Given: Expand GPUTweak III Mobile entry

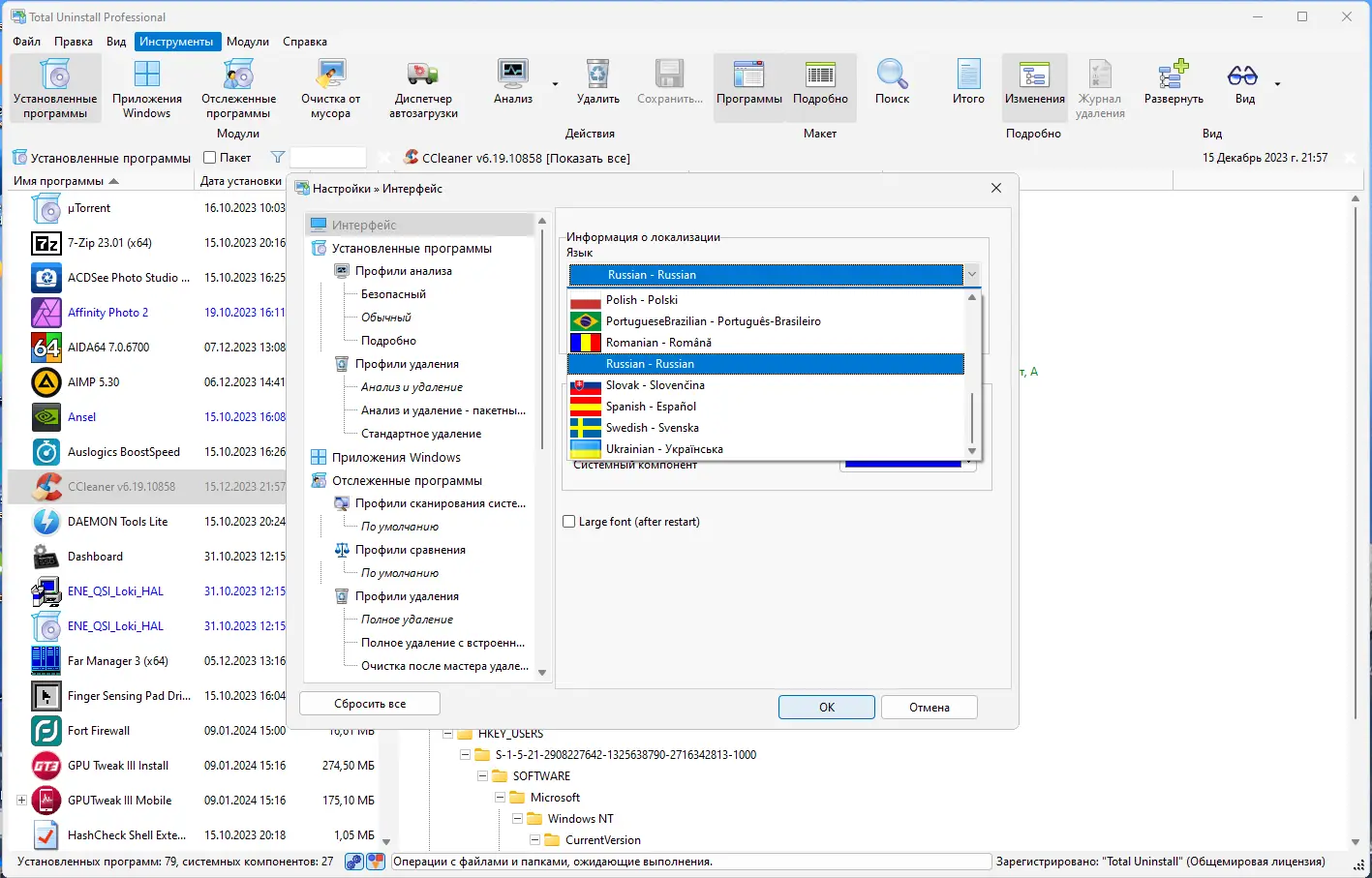Looking at the screenshot, I should click(x=21, y=801).
